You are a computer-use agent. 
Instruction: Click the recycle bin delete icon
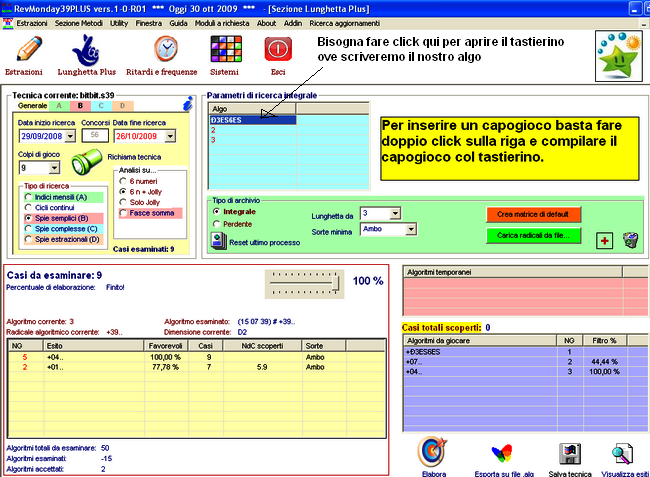(631, 240)
